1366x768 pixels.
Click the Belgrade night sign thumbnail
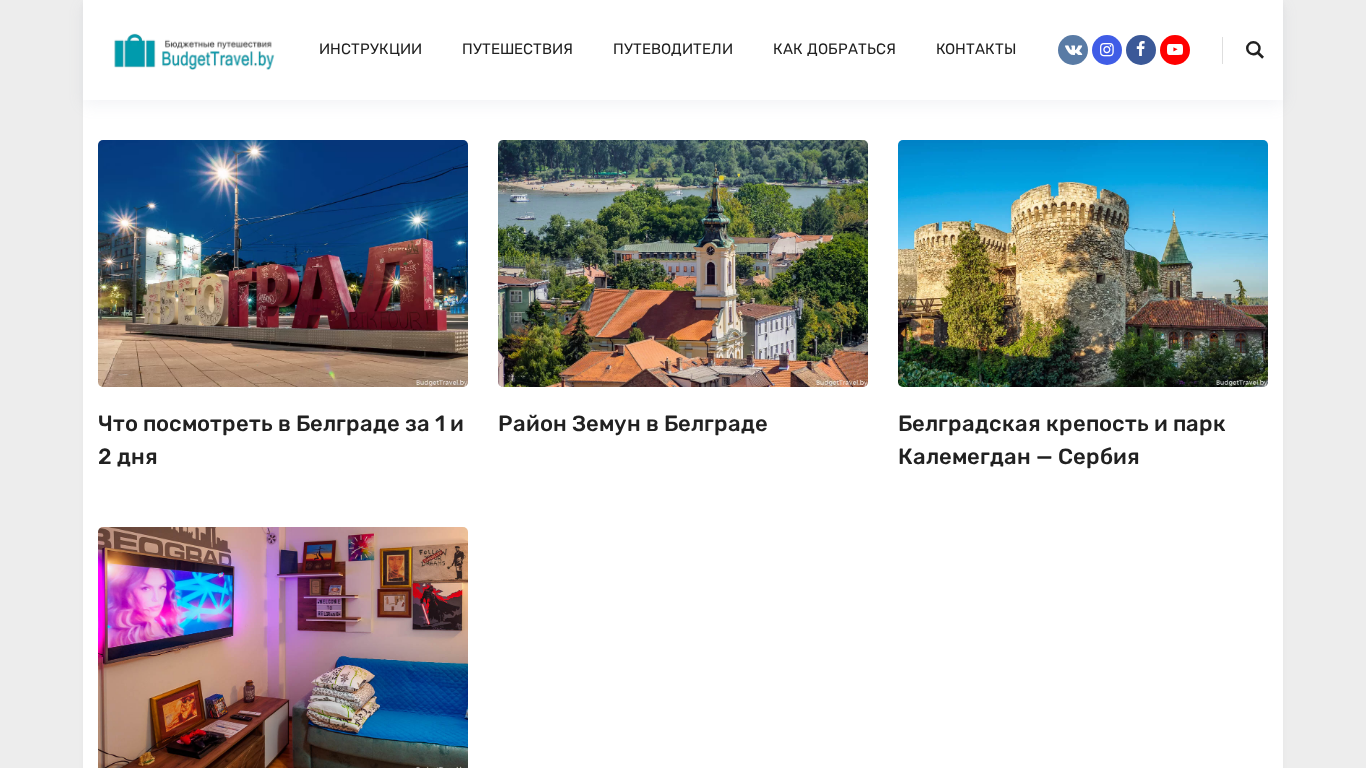point(283,263)
